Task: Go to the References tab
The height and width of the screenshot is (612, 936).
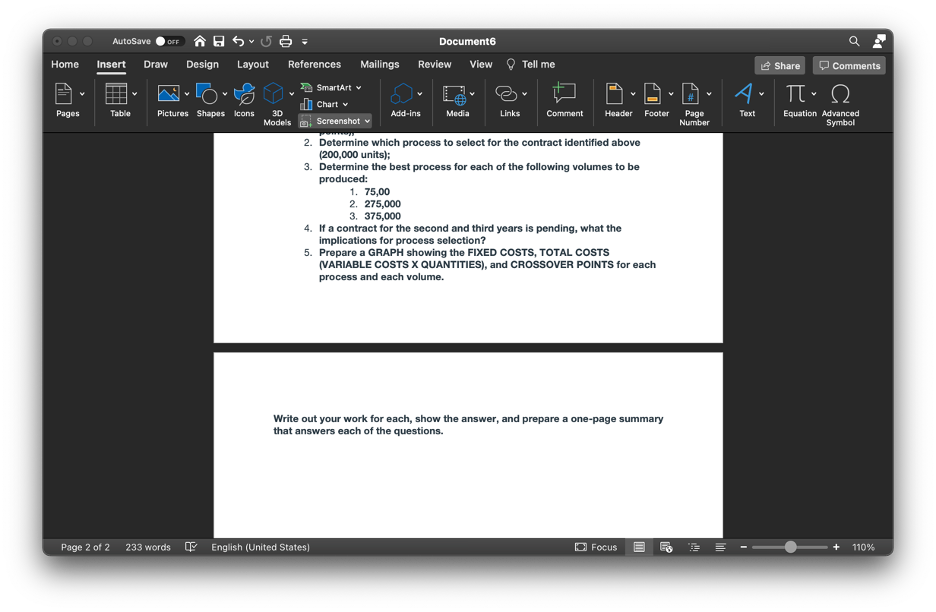Action: click(x=315, y=64)
